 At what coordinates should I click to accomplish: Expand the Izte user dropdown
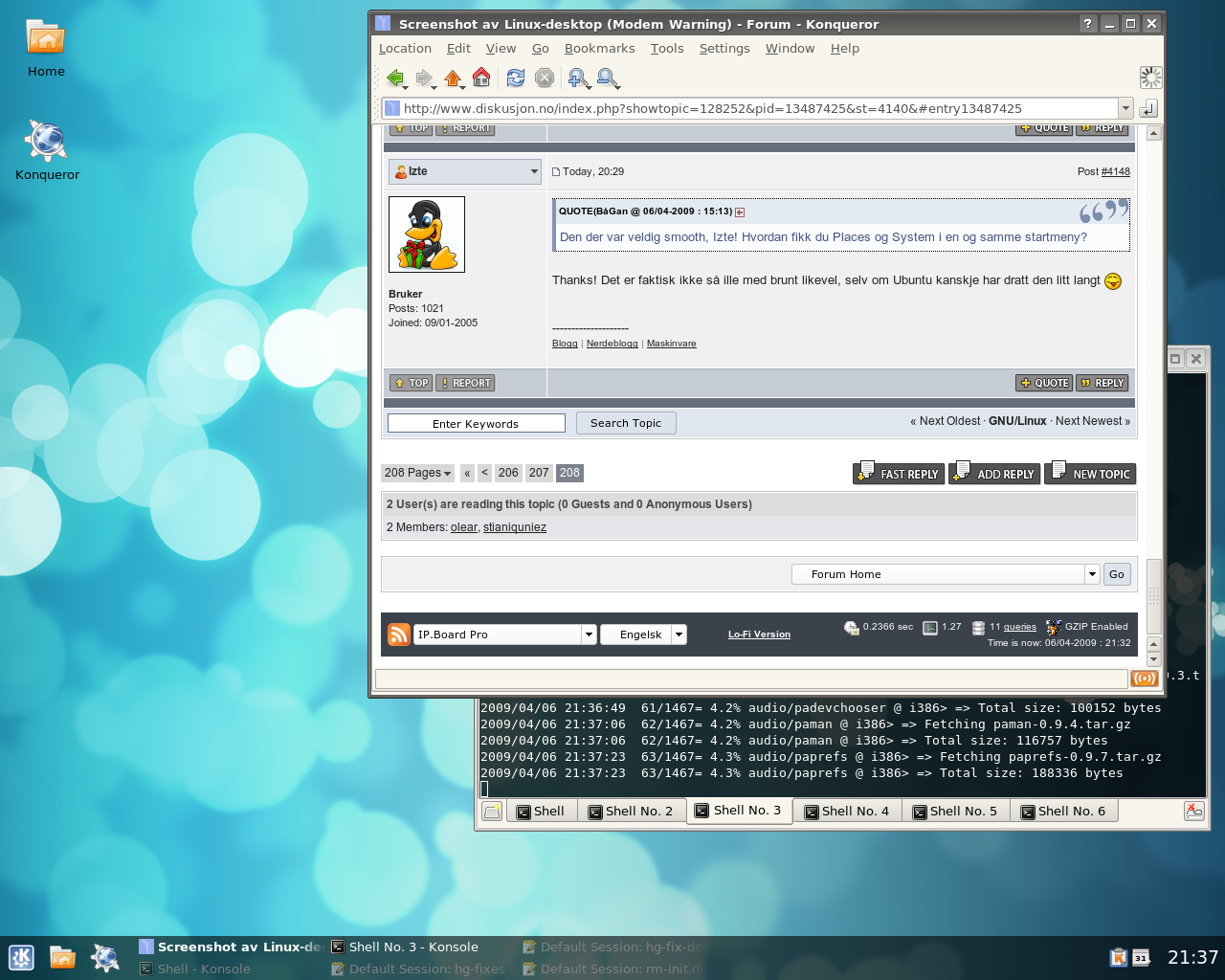(534, 172)
